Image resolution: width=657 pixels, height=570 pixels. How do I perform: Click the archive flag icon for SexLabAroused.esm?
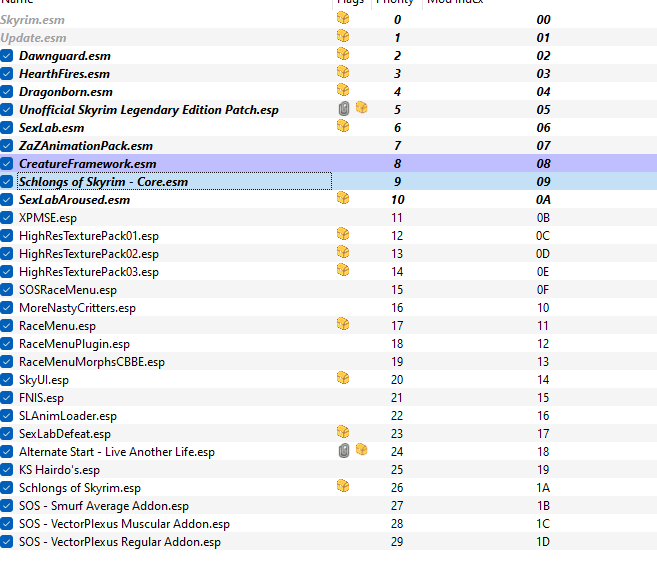[343, 198]
